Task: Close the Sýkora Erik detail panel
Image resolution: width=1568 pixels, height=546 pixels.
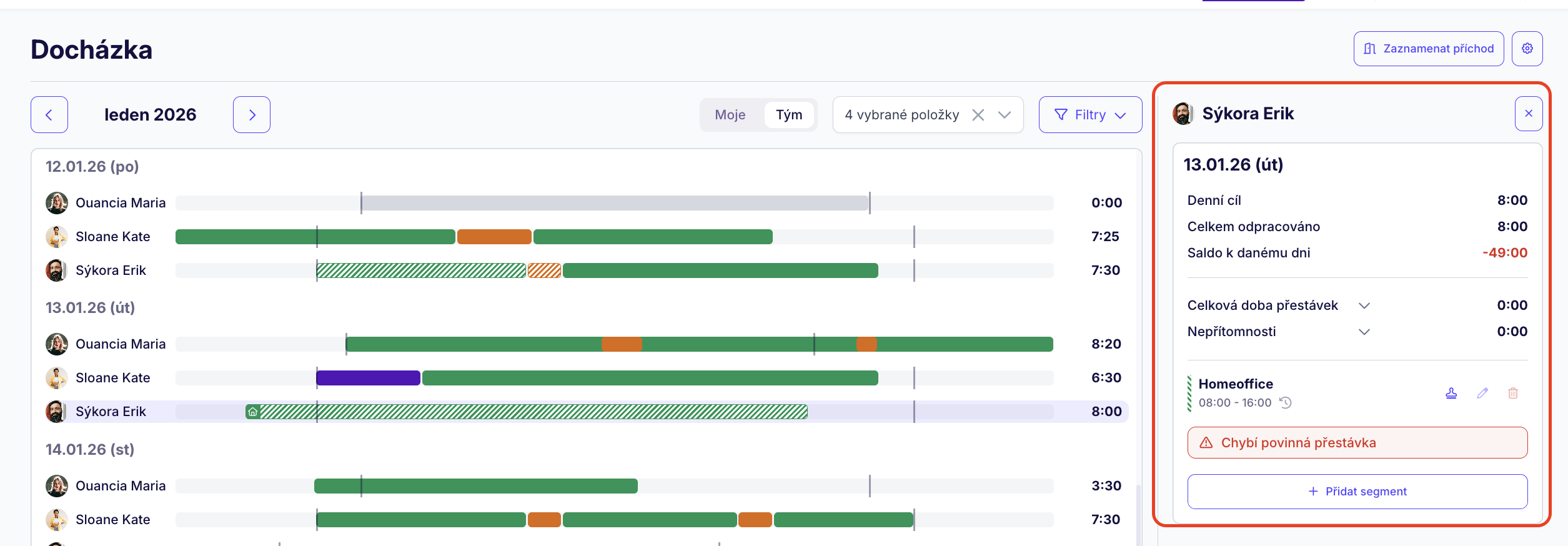Action: 1528,114
